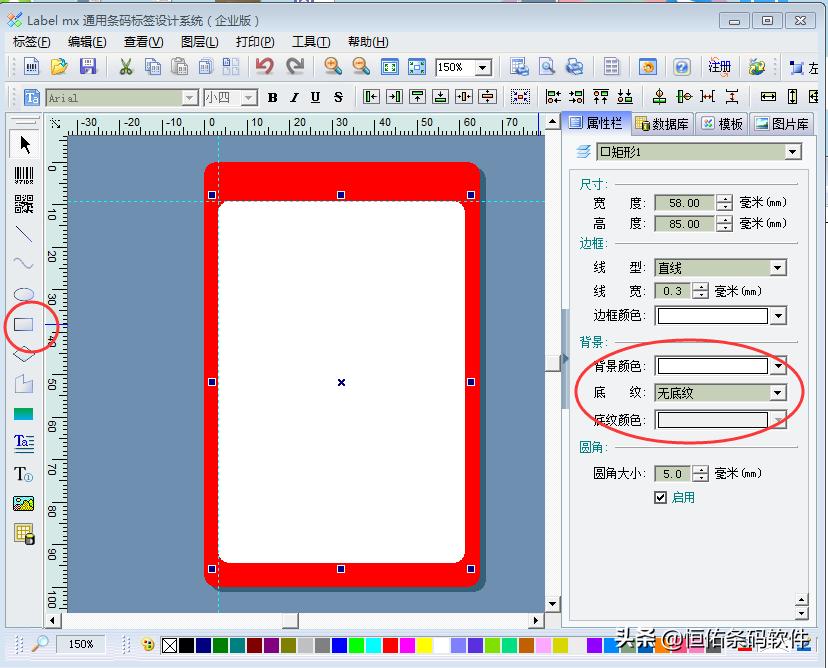The height and width of the screenshot is (668, 828).
Task: Click the Save floppy disk icon
Action: pos(88,67)
